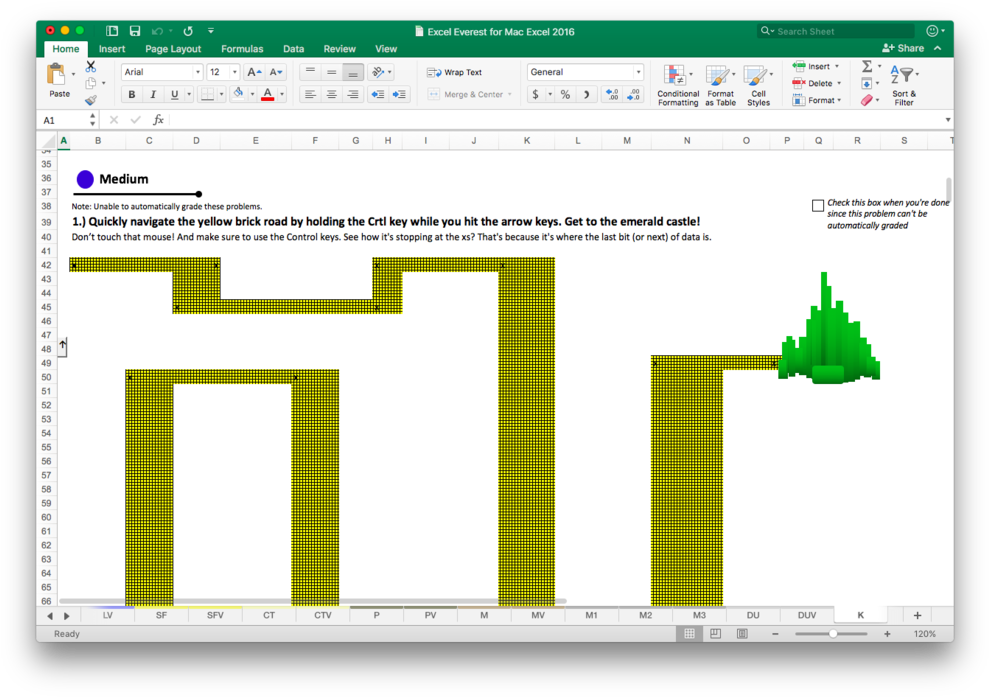Image resolution: width=989 pixels, height=697 pixels.
Task: Switch to the CTV sheet tab
Action: [322, 616]
